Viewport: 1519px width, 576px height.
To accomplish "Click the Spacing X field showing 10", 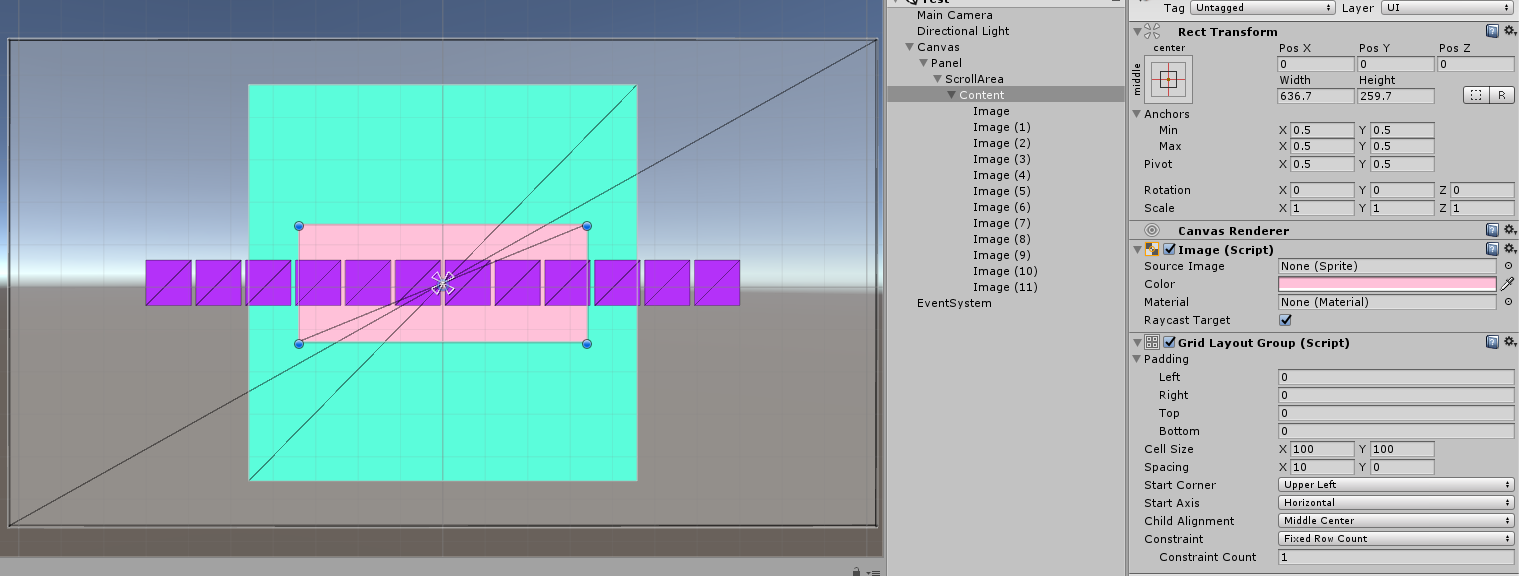I will 1322,467.
